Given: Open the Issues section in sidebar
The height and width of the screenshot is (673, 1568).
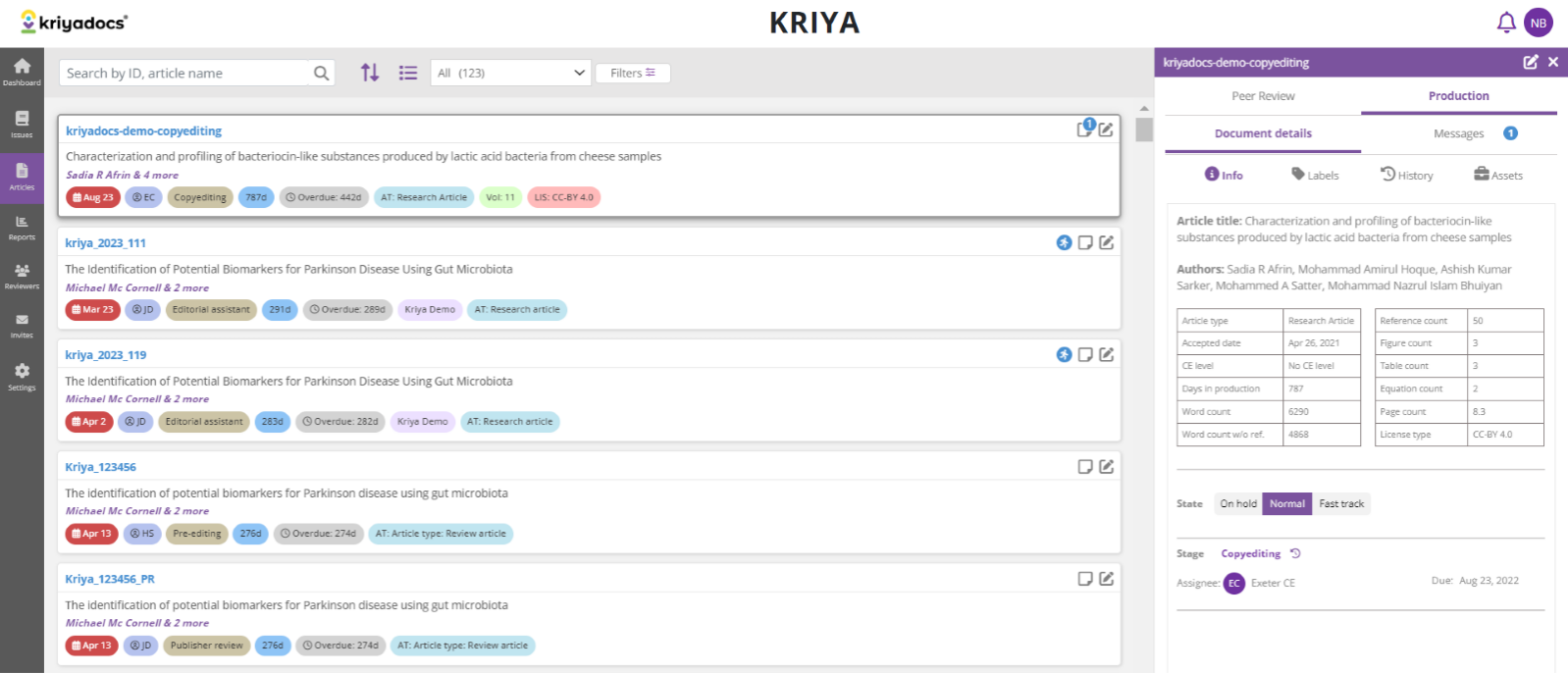Looking at the screenshot, I should (22, 125).
